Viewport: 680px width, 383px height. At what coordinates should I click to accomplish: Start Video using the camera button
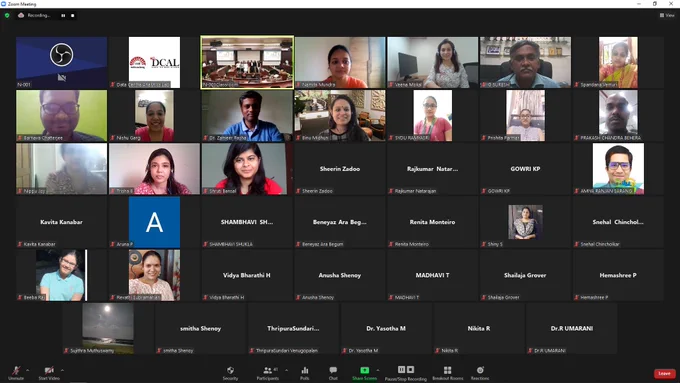click(x=49, y=372)
